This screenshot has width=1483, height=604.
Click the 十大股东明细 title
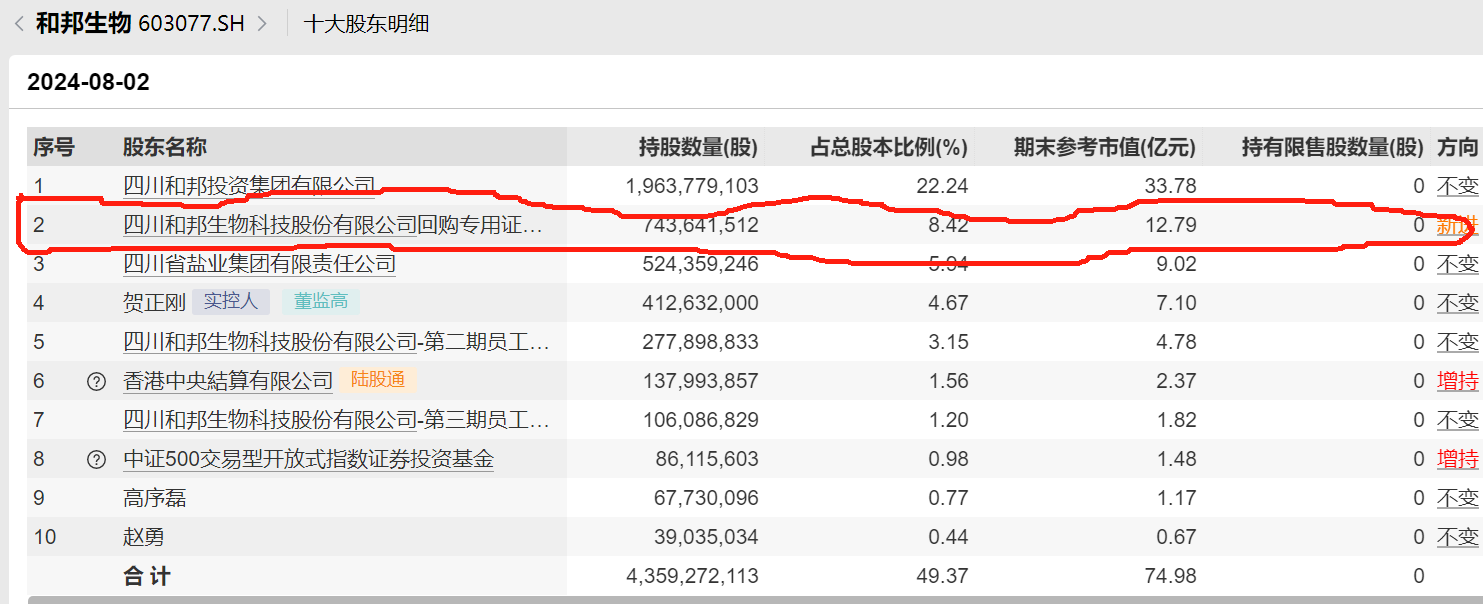click(366, 24)
